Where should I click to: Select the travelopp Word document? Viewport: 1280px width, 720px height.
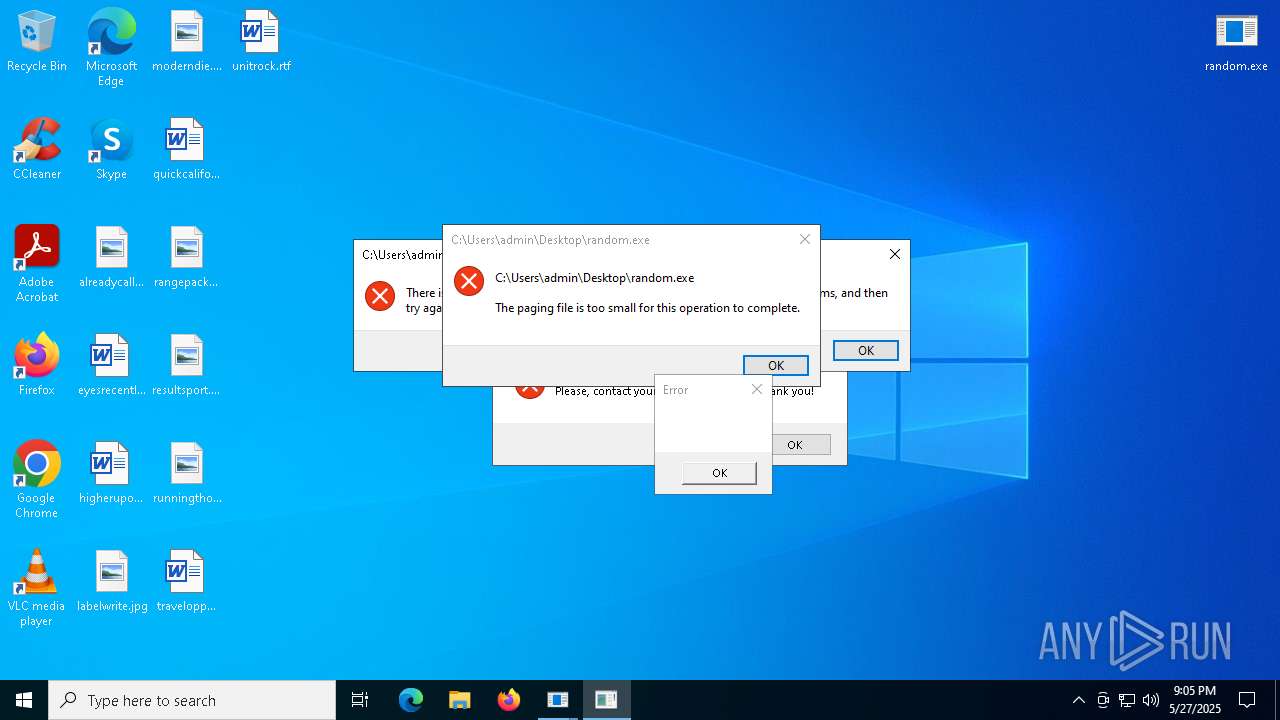[x=186, y=582]
